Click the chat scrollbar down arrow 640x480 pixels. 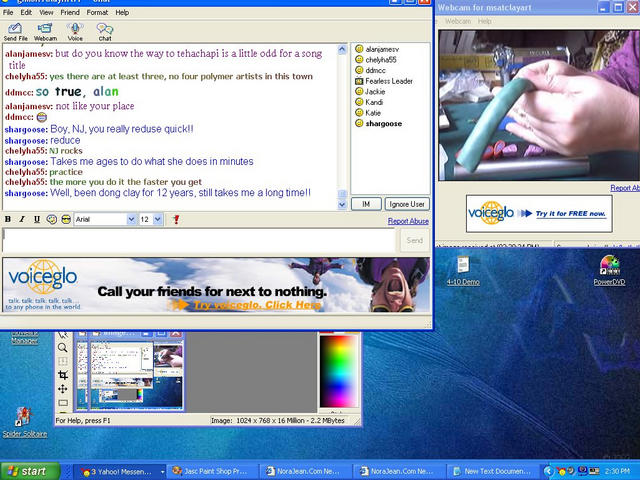pyautogui.click(x=342, y=204)
